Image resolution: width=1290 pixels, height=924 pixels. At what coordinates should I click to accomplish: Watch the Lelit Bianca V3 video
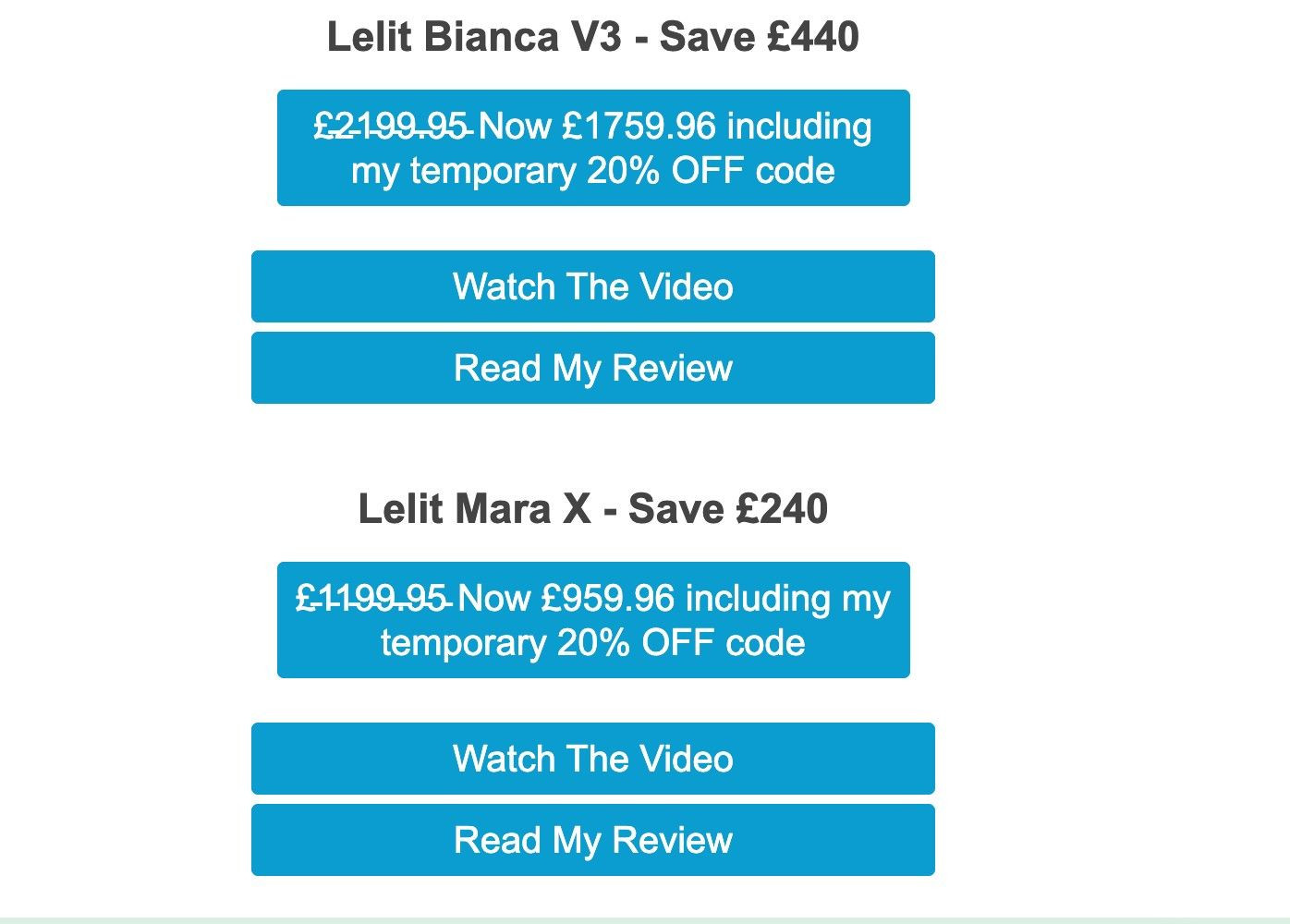[x=593, y=286]
